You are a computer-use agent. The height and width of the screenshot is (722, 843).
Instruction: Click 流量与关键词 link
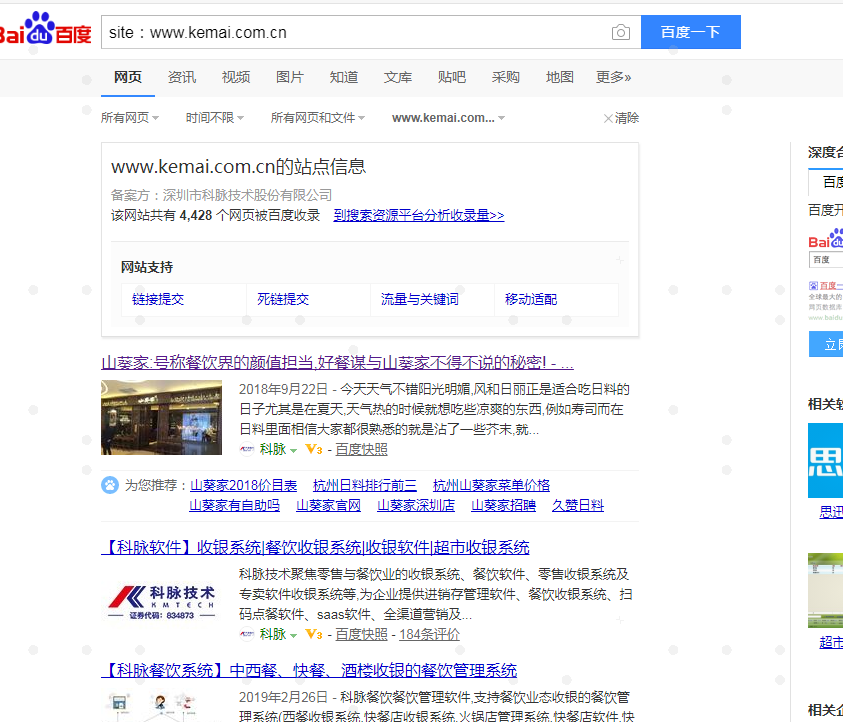click(420, 299)
